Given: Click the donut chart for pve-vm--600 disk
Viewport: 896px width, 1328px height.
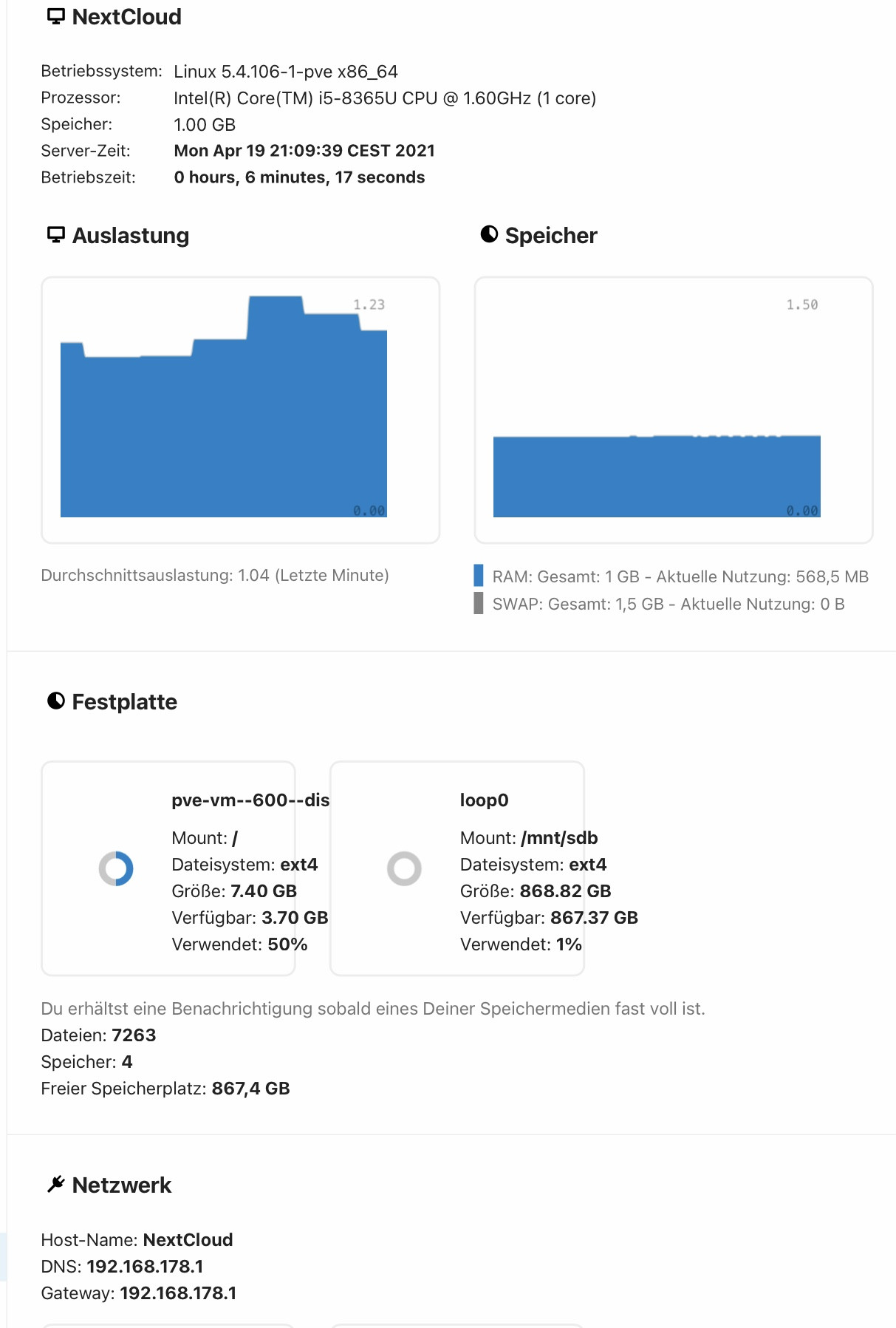Looking at the screenshot, I should (x=116, y=868).
